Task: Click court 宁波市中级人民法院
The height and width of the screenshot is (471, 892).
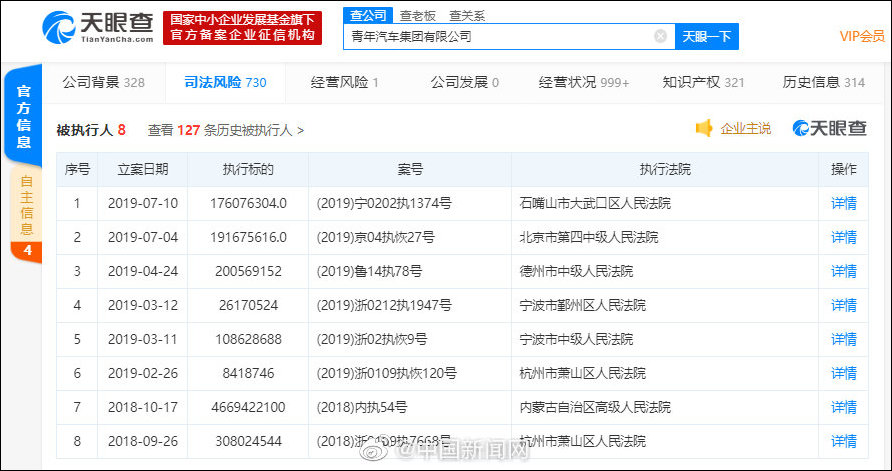Action: pyautogui.click(x=576, y=340)
